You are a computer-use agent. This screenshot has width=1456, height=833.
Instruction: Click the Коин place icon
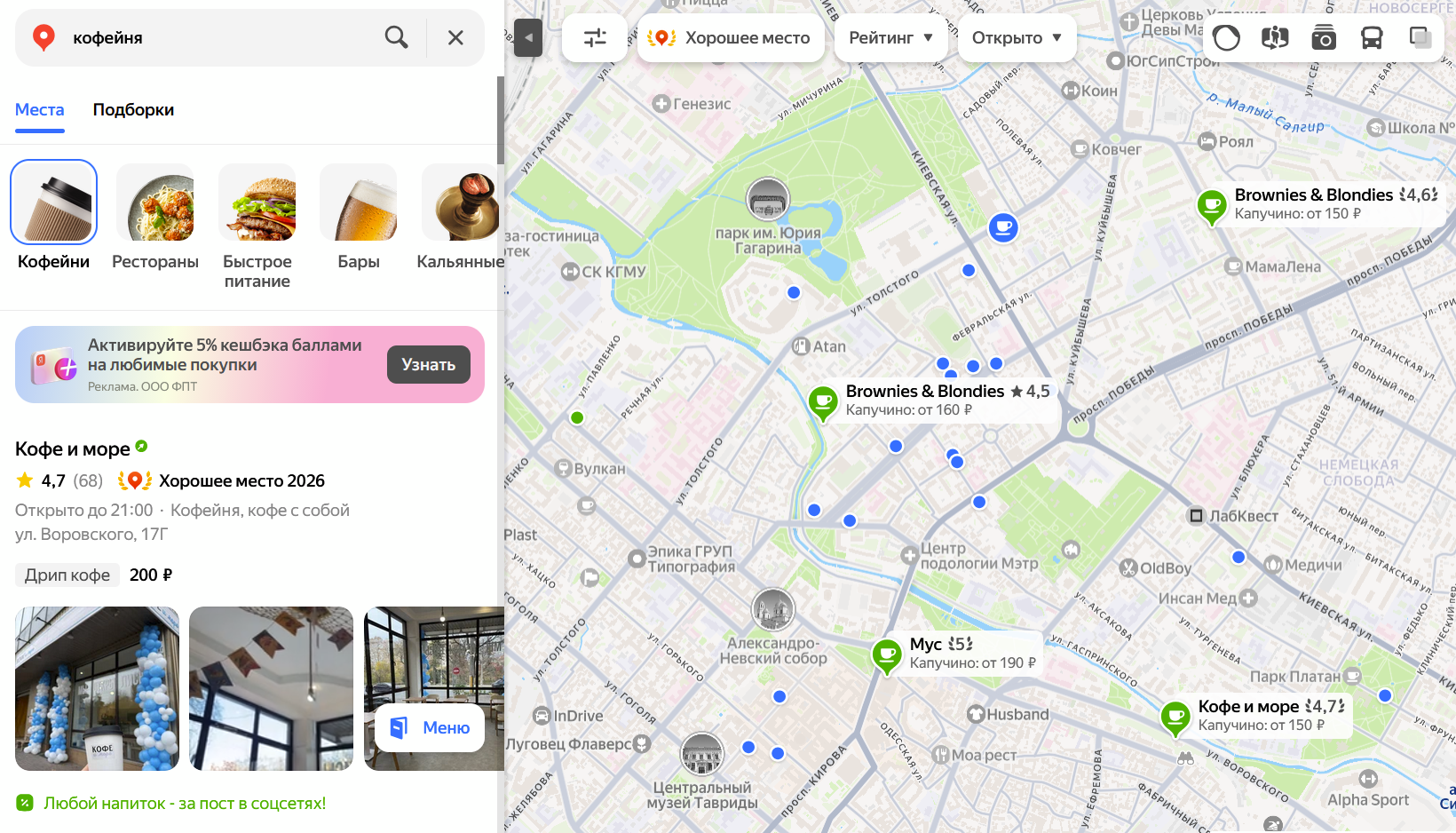click(1071, 91)
